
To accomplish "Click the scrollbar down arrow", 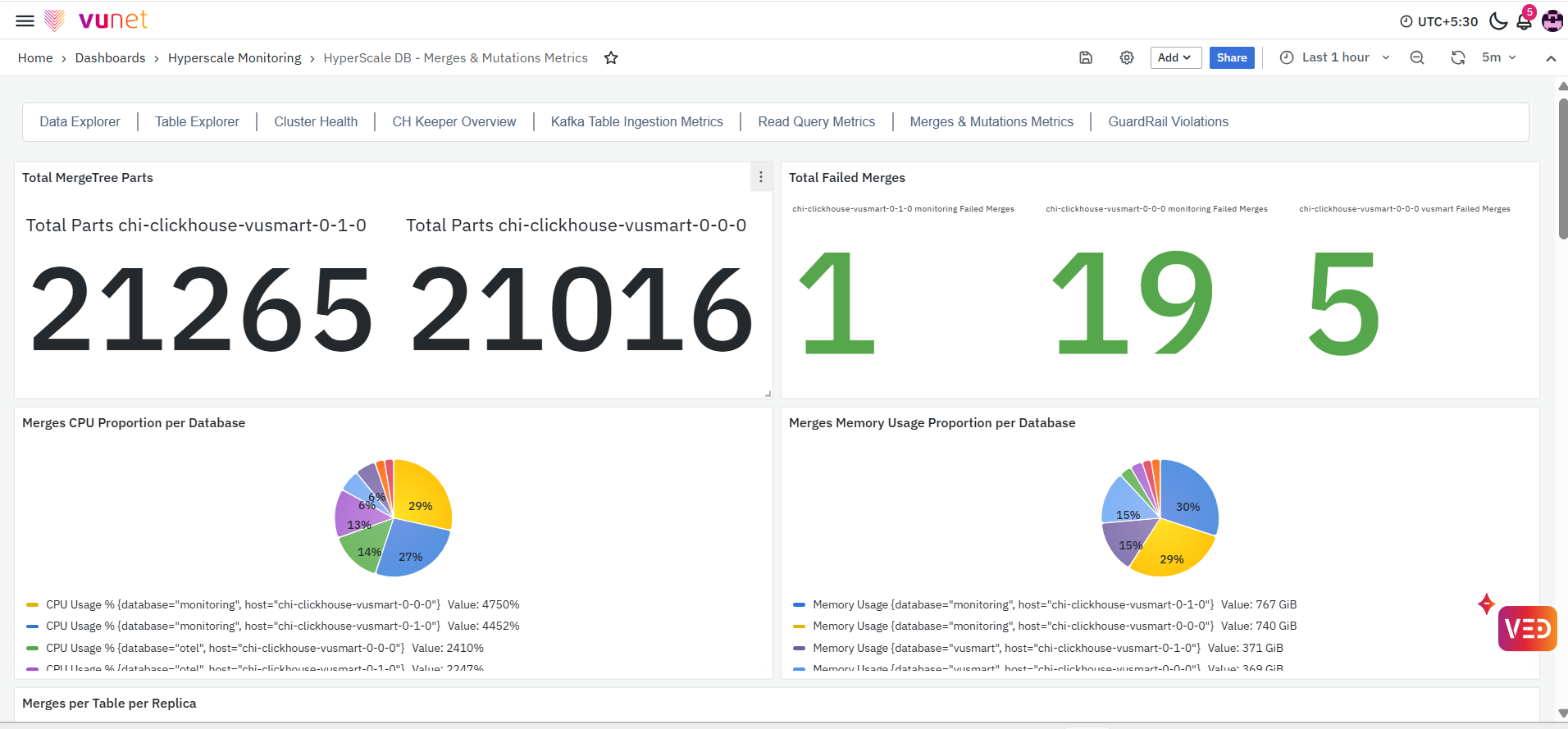I will click(1562, 713).
